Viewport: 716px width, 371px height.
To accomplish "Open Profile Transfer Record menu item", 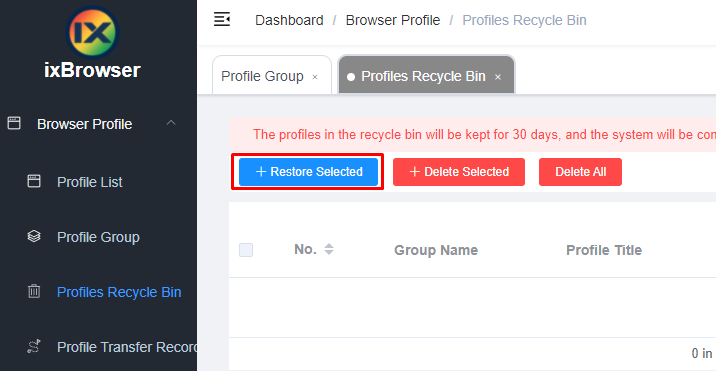I will [127, 347].
